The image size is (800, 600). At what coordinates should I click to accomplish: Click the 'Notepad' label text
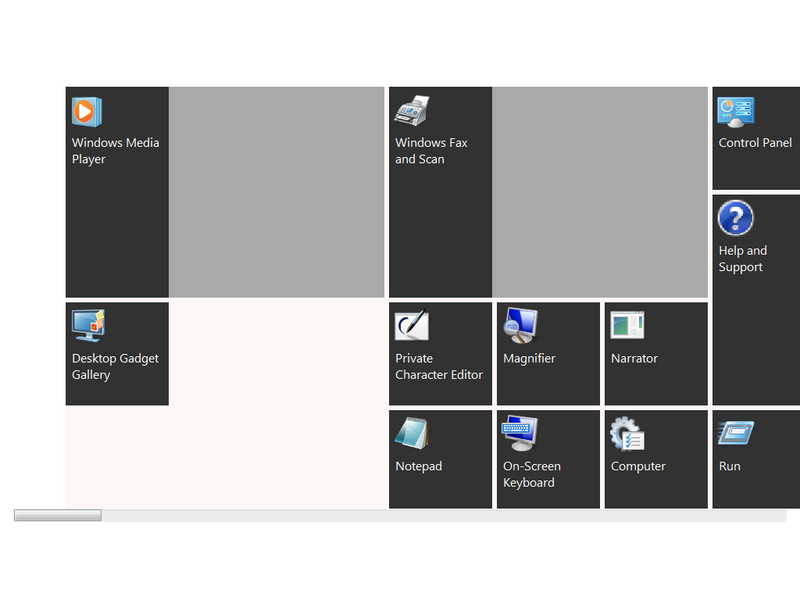[418, 466]
